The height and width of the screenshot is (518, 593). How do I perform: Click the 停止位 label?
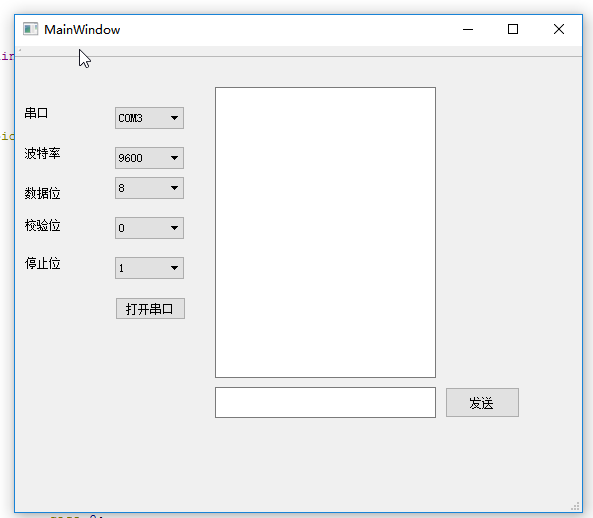42,263
